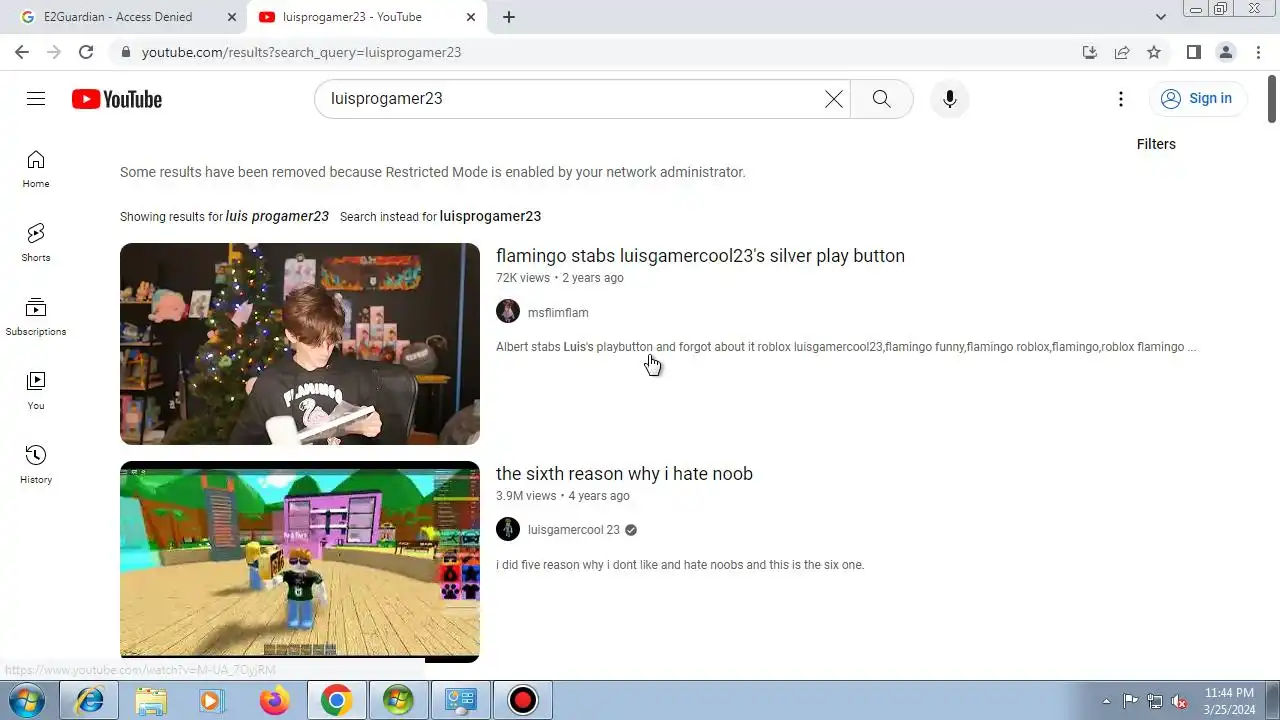Open the YouTube hamburger guide menu
The width and height of the screenshot is (1280, 720).
point(36,98)
